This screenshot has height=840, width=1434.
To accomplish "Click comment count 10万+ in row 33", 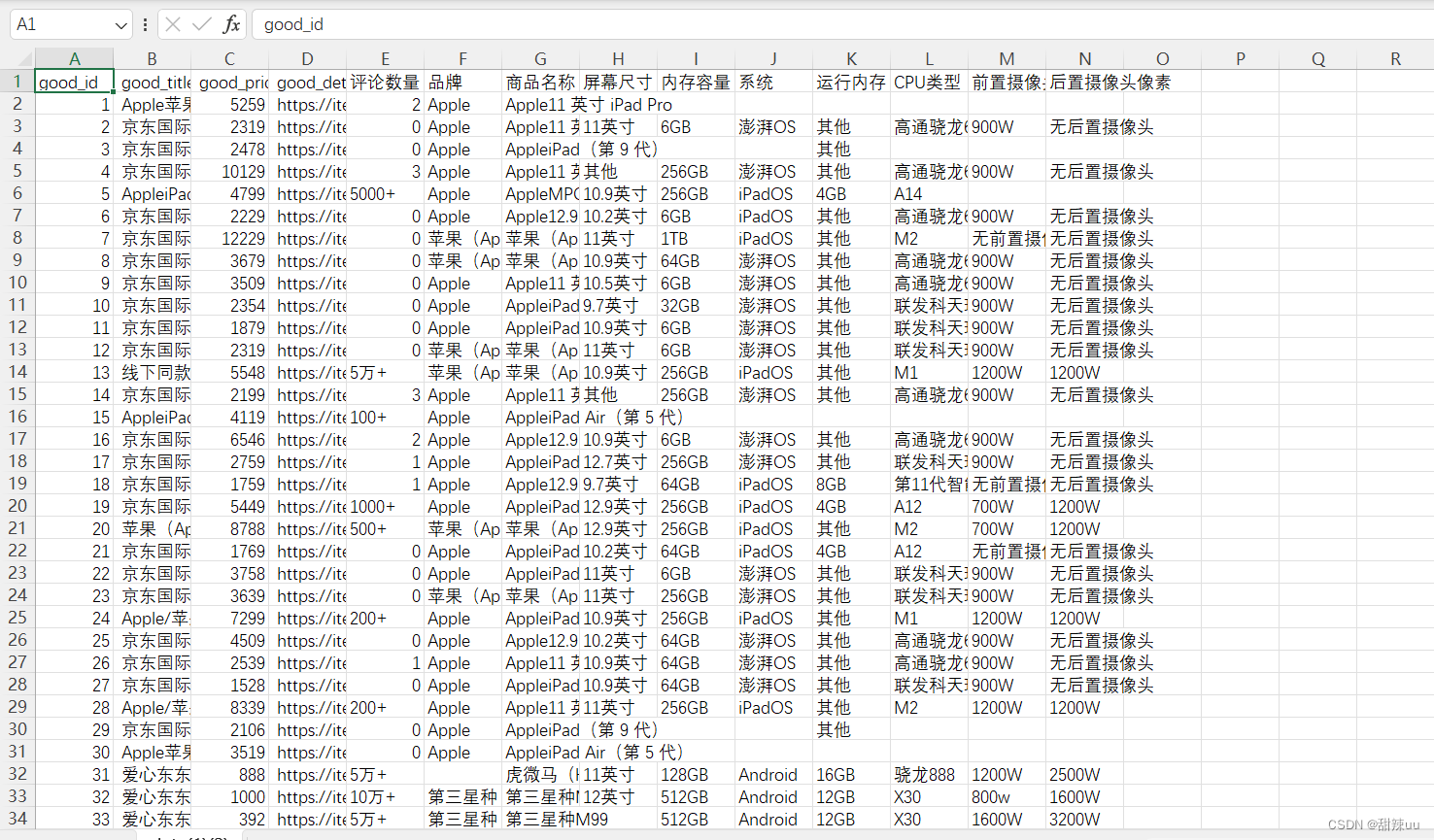I will [386, 797].
